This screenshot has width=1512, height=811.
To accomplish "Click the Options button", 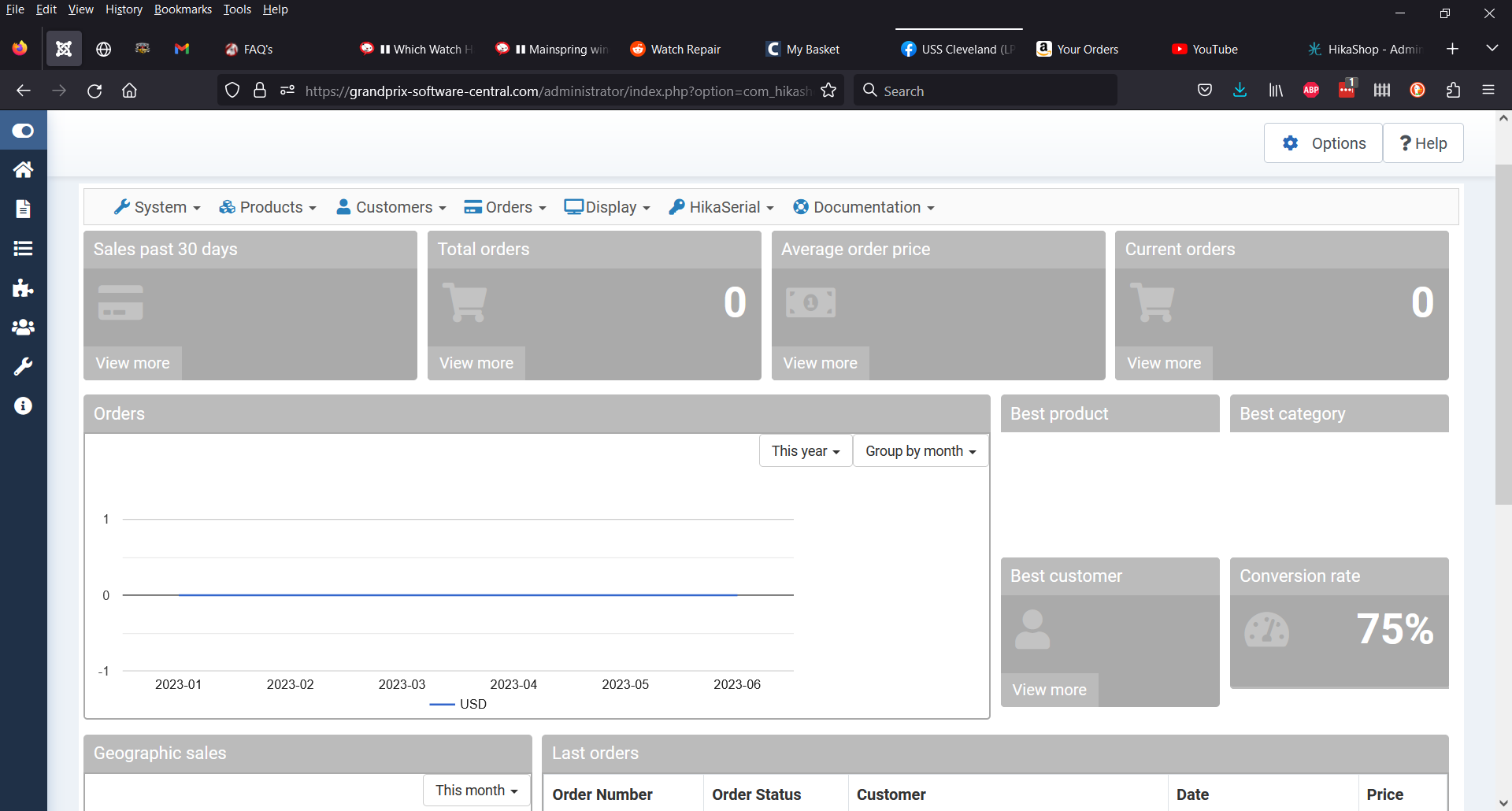I will [x=1324, y=143].
